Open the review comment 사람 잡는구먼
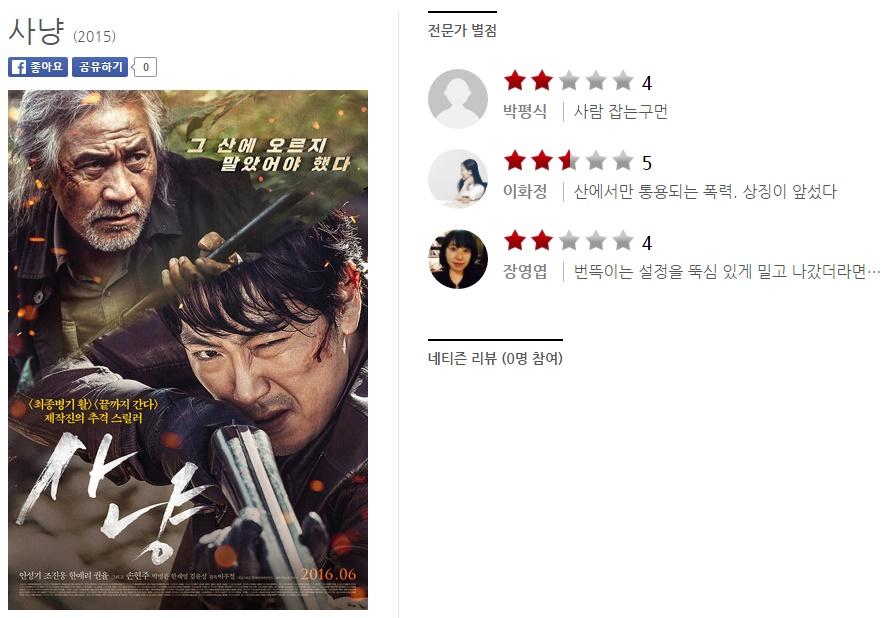Viewport: 890px width, 618px height. coord(620,111)
